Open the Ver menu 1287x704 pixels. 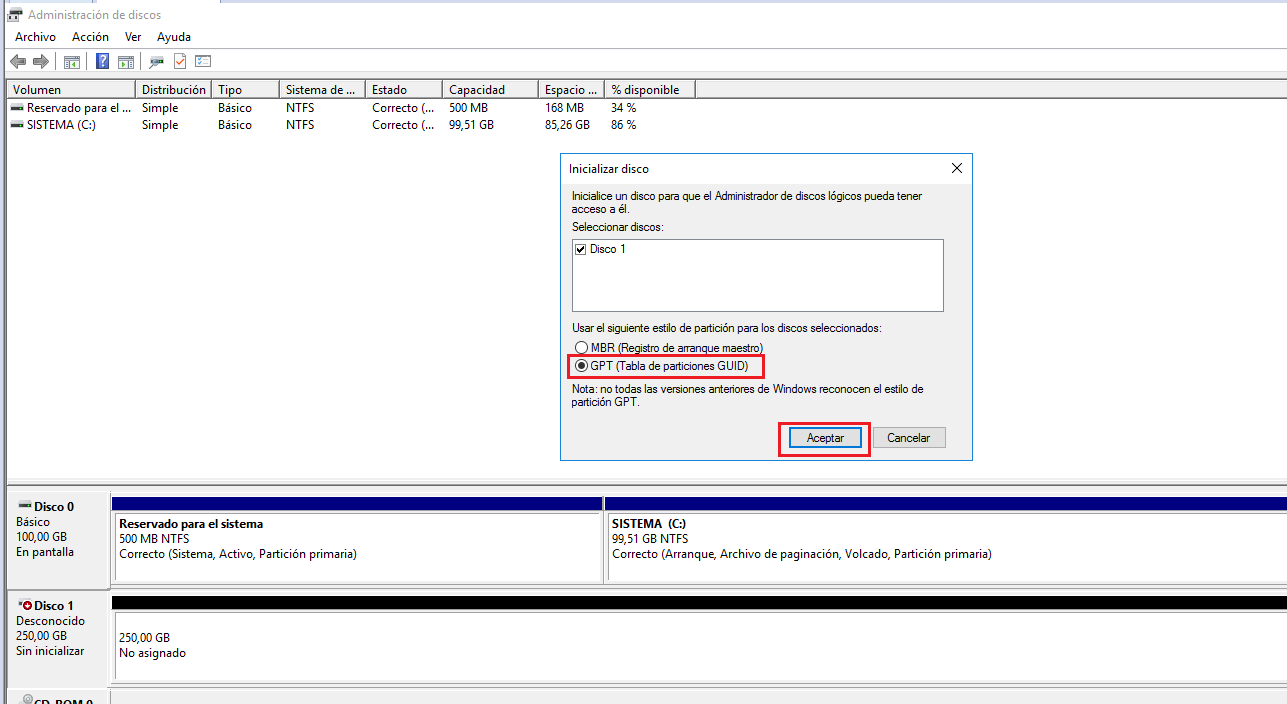pyautogui.click(x=132, y=36)
